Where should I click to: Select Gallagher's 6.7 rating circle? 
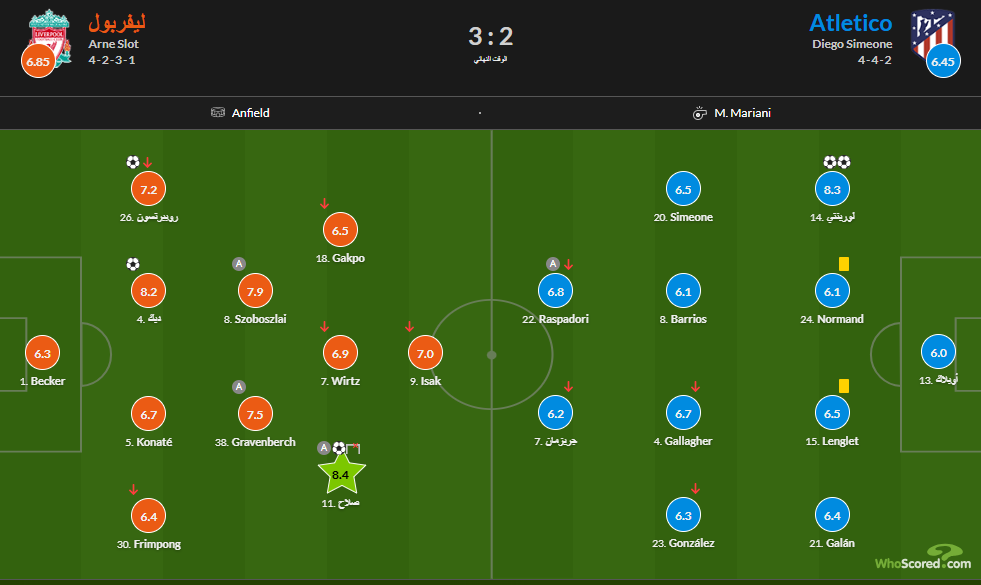[x=683, y=414]
